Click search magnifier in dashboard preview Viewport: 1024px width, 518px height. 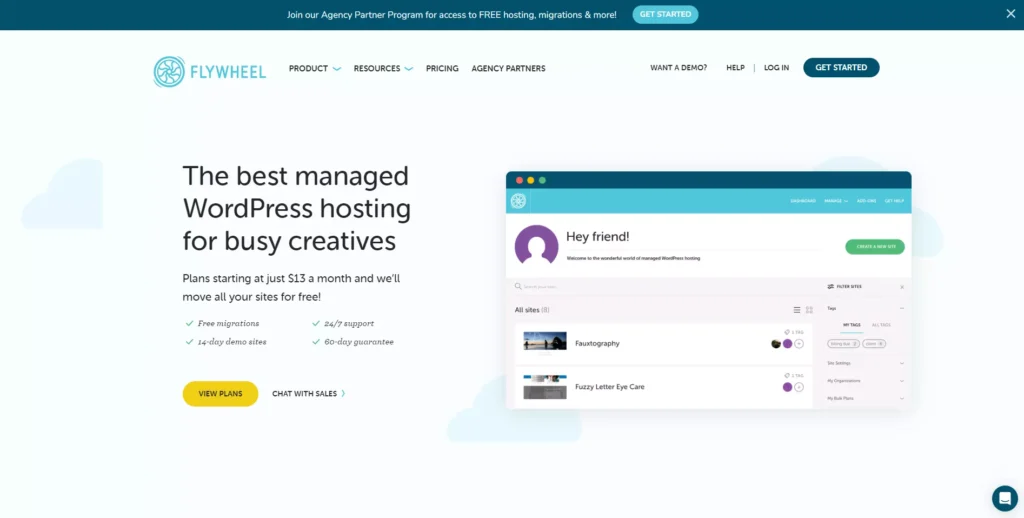pyautogui.click(x=518, y=286)
